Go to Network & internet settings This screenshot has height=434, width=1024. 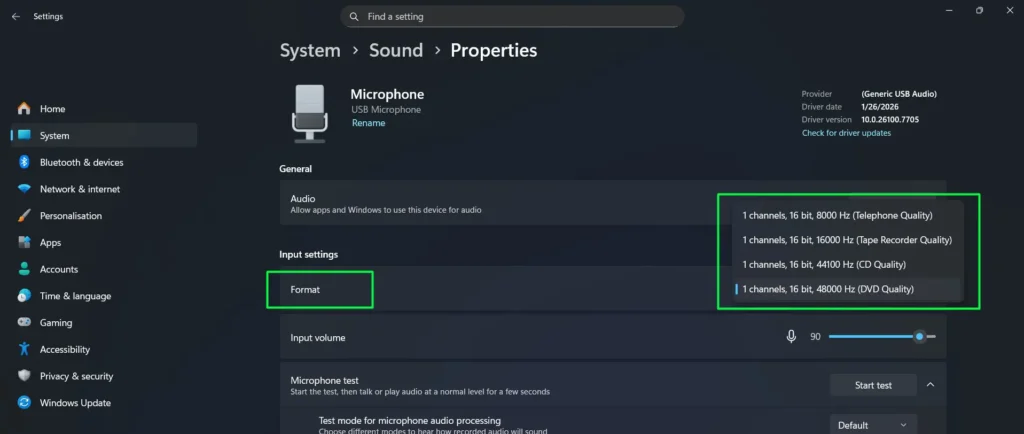[104, 189]
